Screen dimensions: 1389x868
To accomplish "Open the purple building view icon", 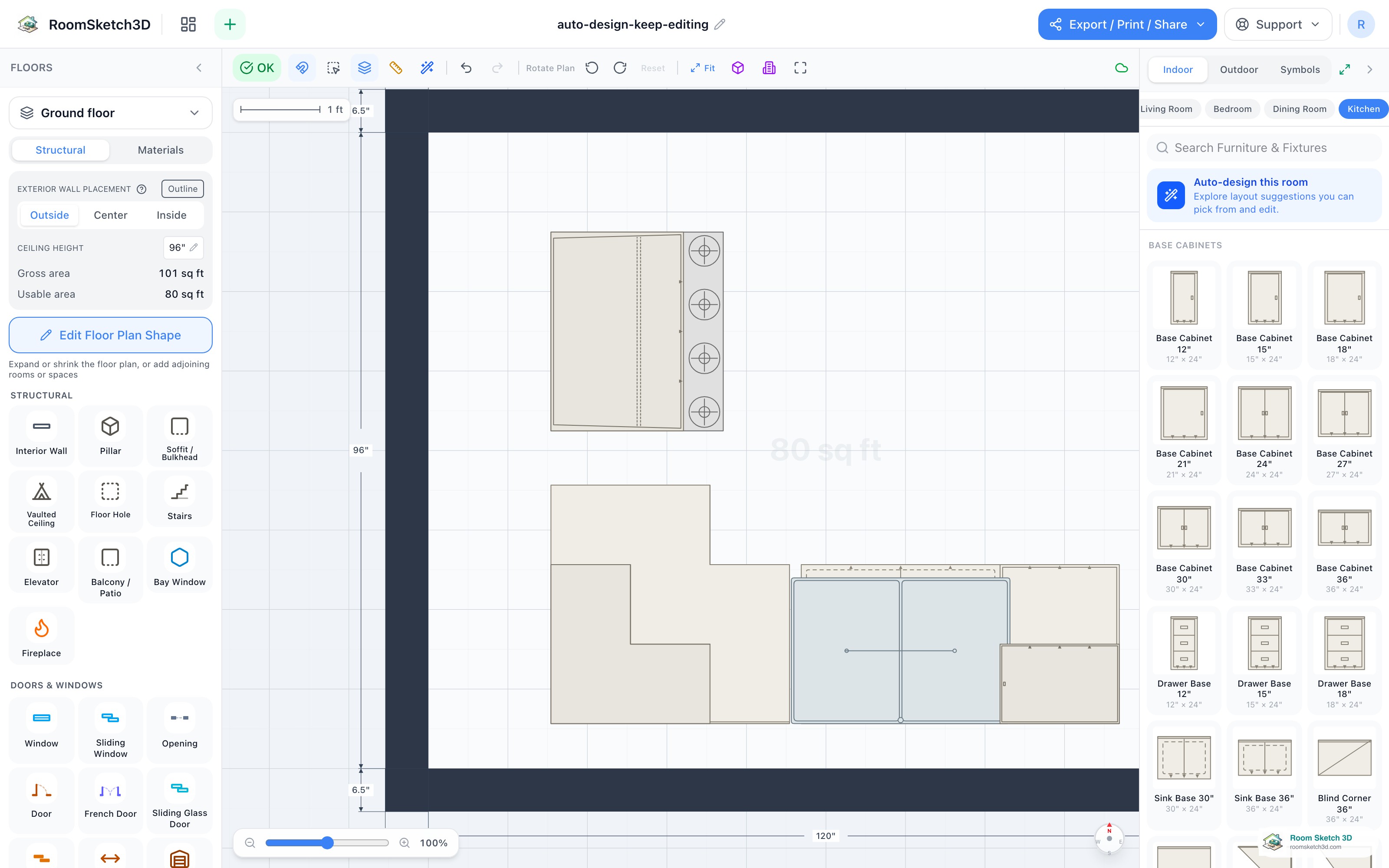I will [769, 68].
